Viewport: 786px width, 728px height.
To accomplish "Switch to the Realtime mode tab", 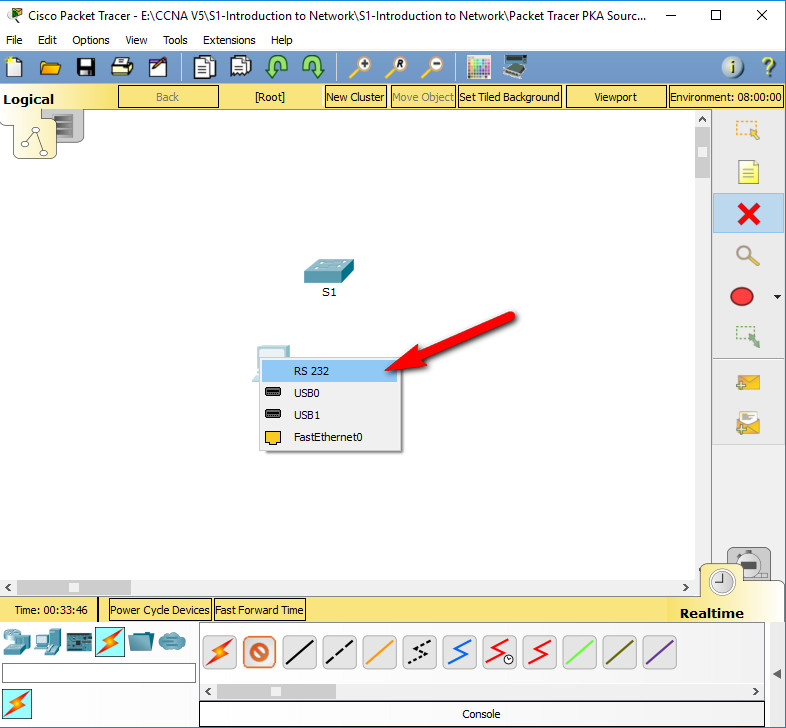I will (714, 613).
